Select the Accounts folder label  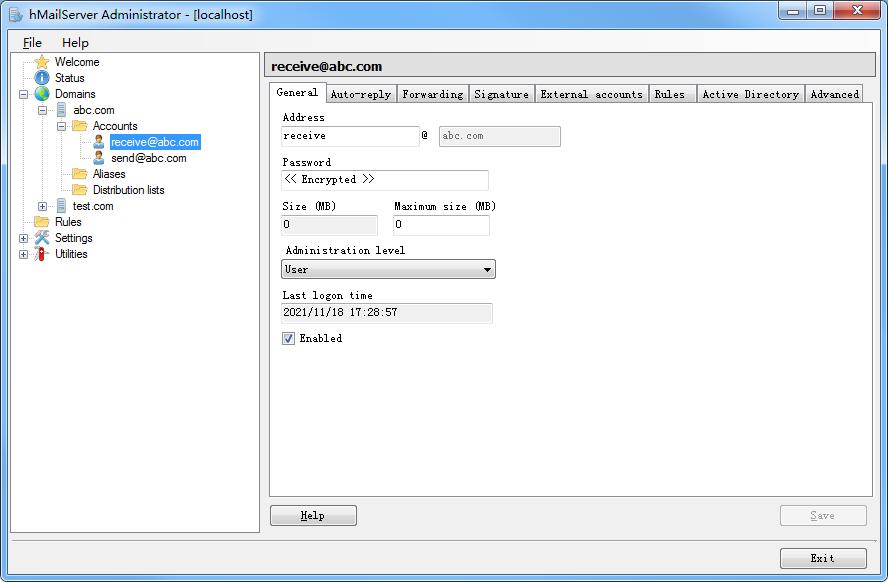[115, 126]
